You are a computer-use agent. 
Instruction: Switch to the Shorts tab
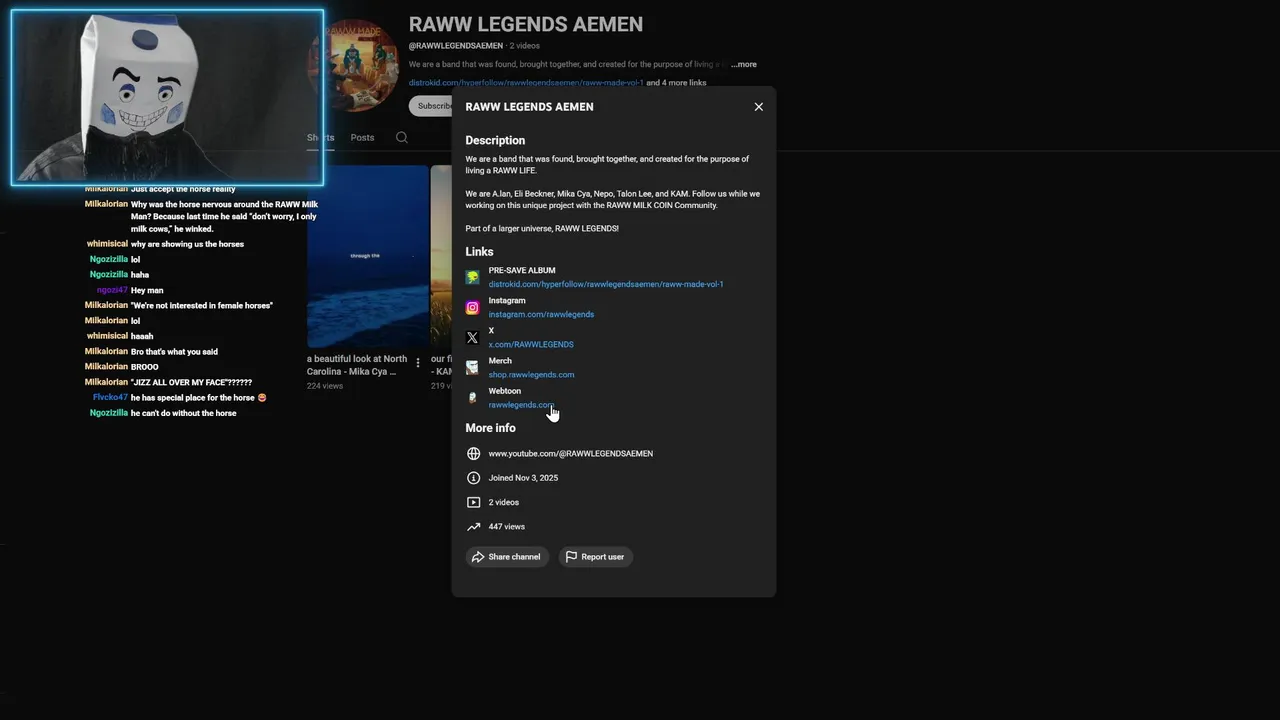(x=320, y=138)
